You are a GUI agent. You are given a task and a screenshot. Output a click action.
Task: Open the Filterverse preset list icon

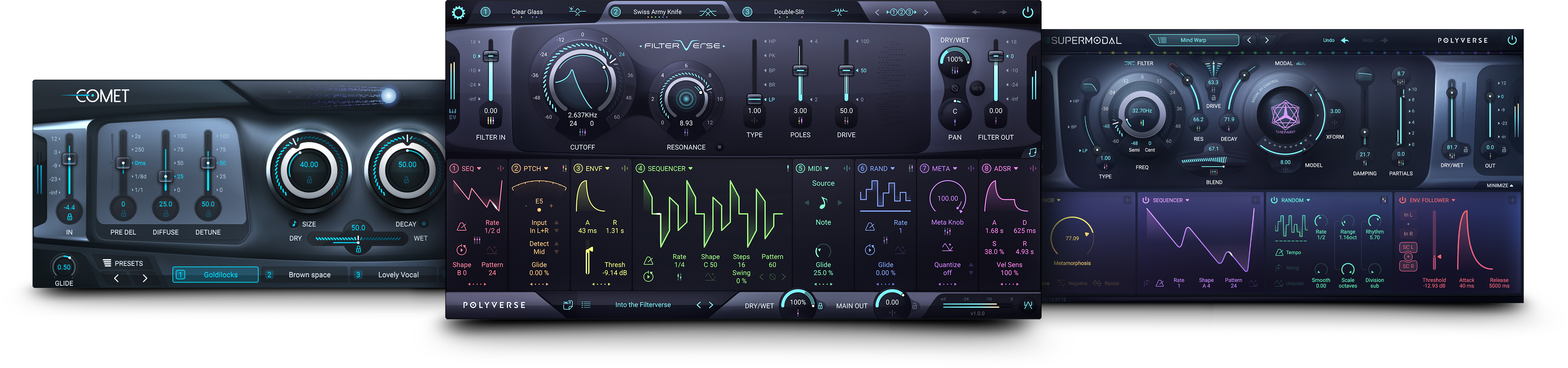tap(586, 305)
